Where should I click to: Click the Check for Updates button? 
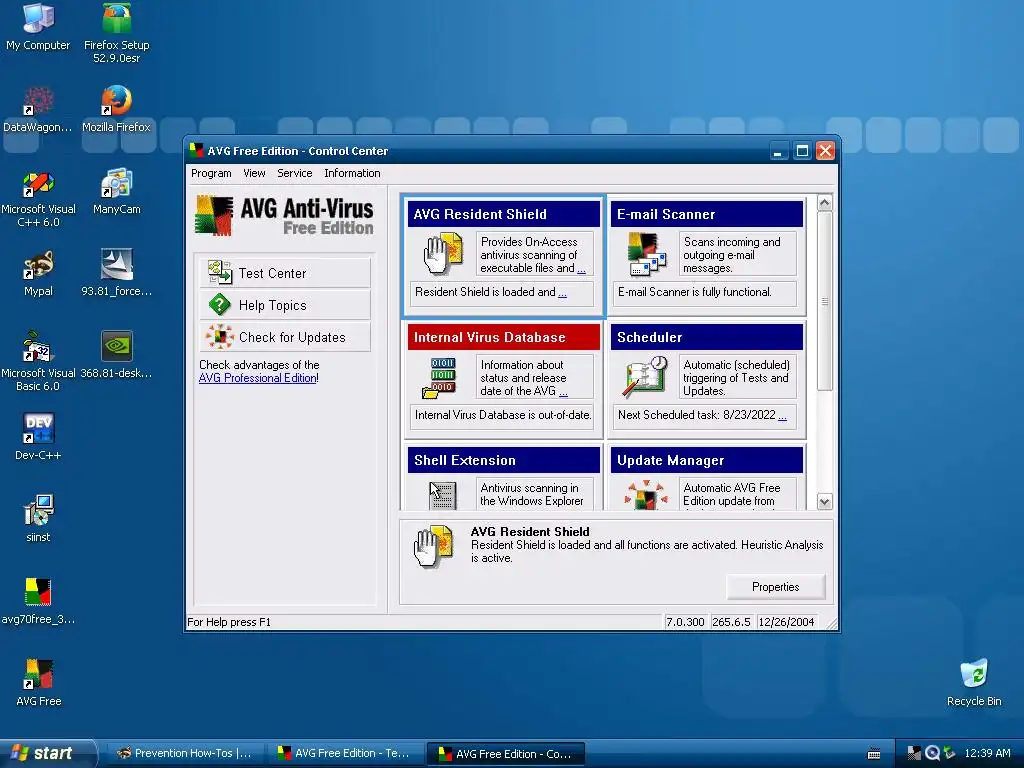pyautogui.click(x=285, y=337)
